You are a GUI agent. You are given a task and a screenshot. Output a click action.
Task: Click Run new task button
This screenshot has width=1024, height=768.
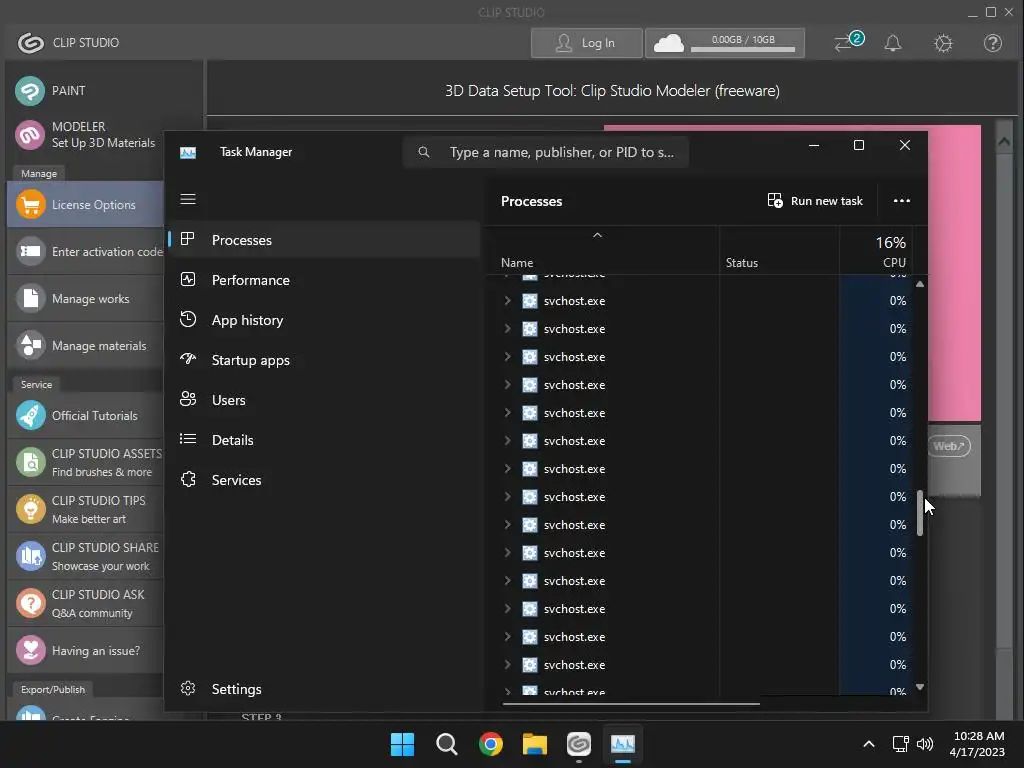[815, 200]
